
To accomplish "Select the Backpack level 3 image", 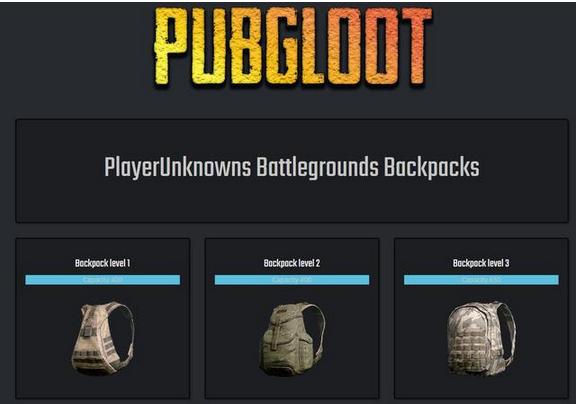I will (x=481, y=338).
